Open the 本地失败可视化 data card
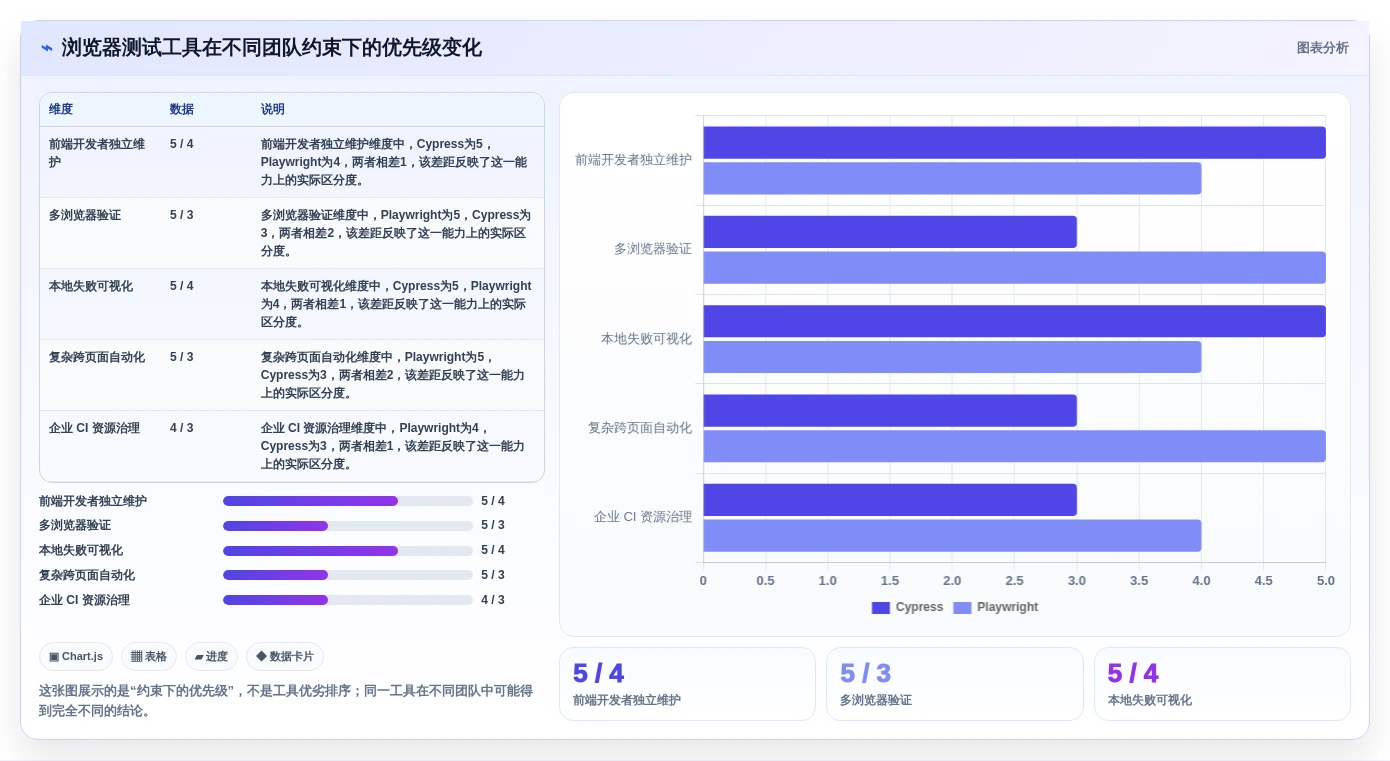 coord(1222,684)
